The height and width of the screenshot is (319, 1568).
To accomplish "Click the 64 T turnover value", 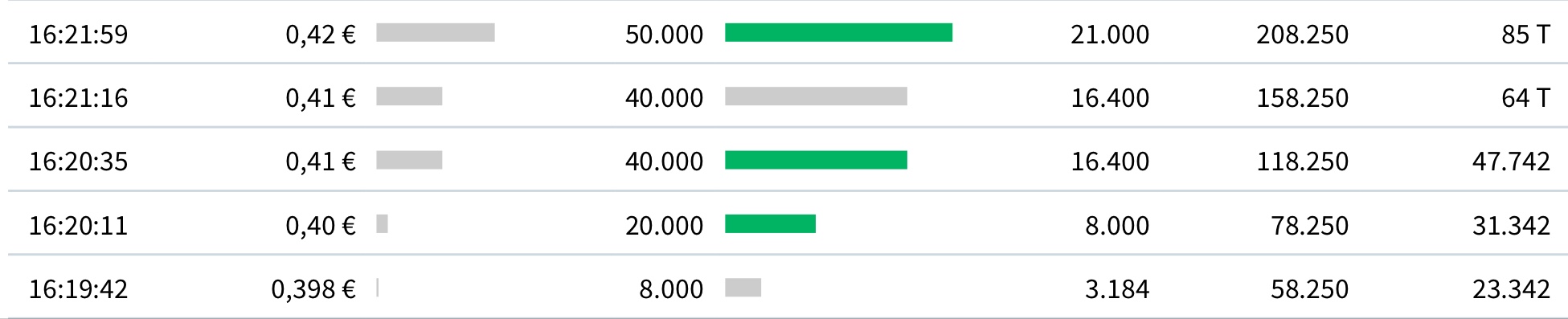I will [1525, 98].
